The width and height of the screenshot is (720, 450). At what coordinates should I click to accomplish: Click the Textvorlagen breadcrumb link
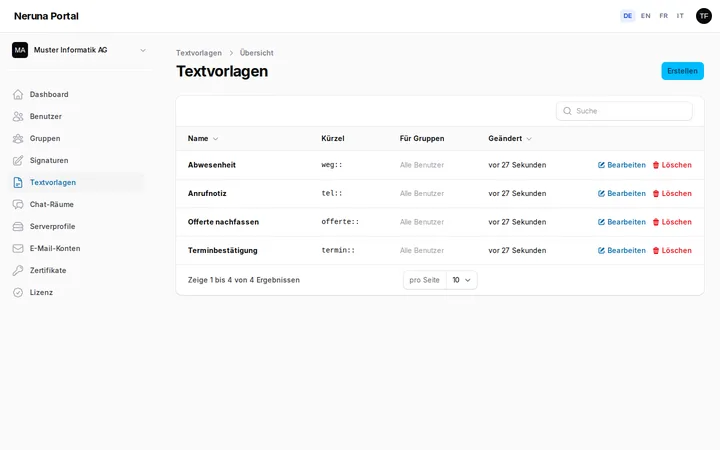199,53
